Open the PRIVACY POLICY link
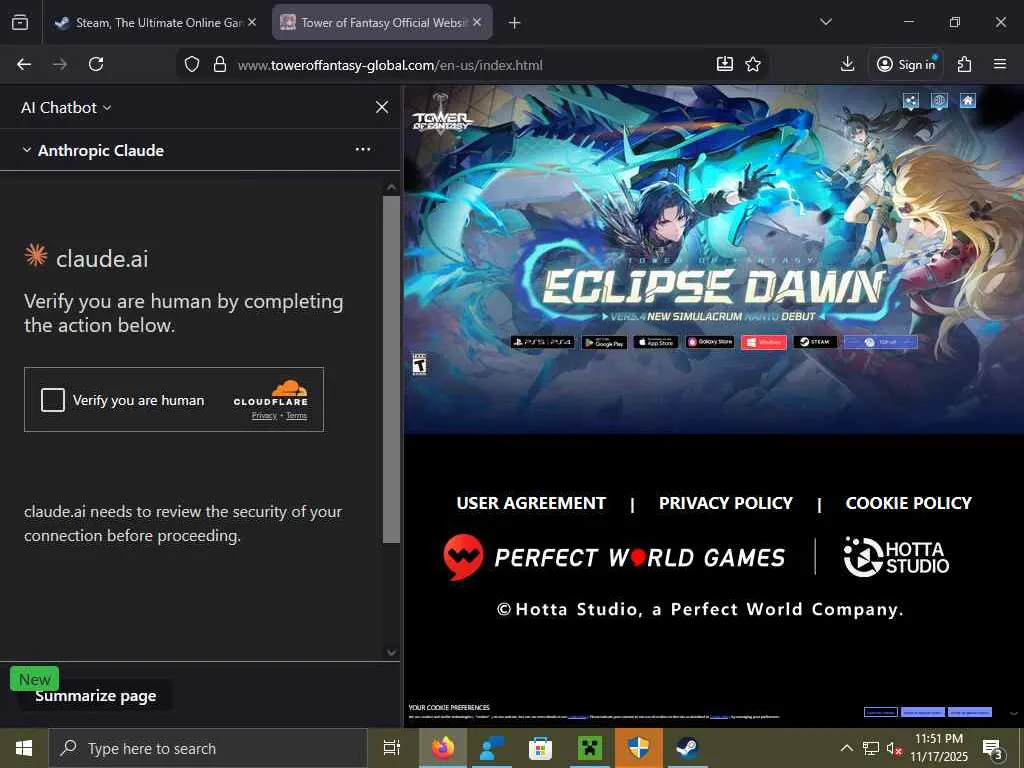This screenshot has height=768, width=1024. 726,503
